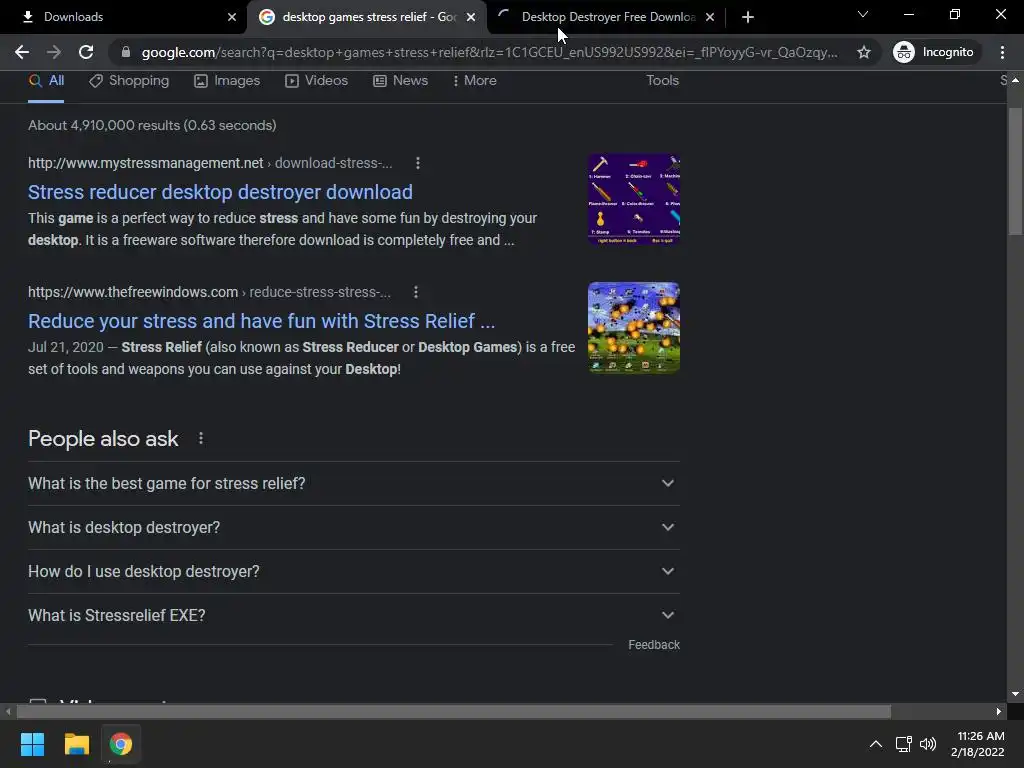Open Chrome's three-dot menu
The width and height of the screenshot is (1024, 768).
click(x=1002, y=52)
